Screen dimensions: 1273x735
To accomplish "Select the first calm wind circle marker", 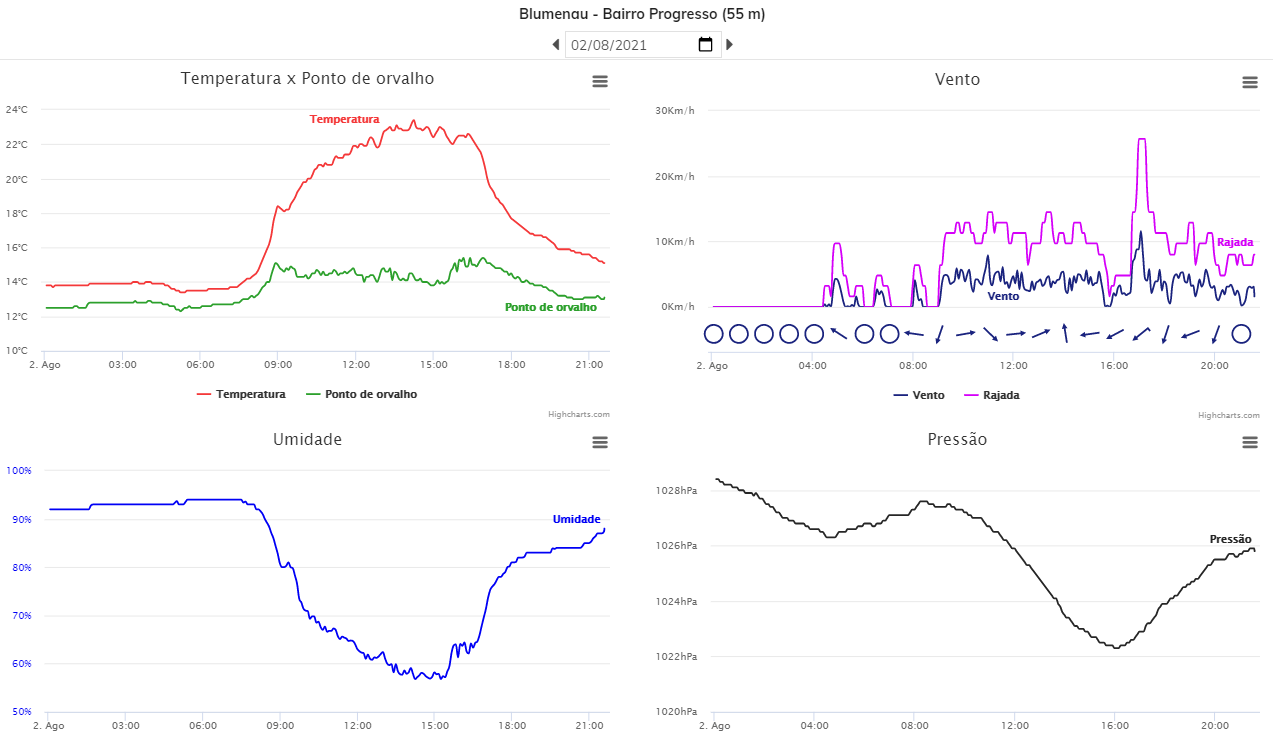I will 713,334.
